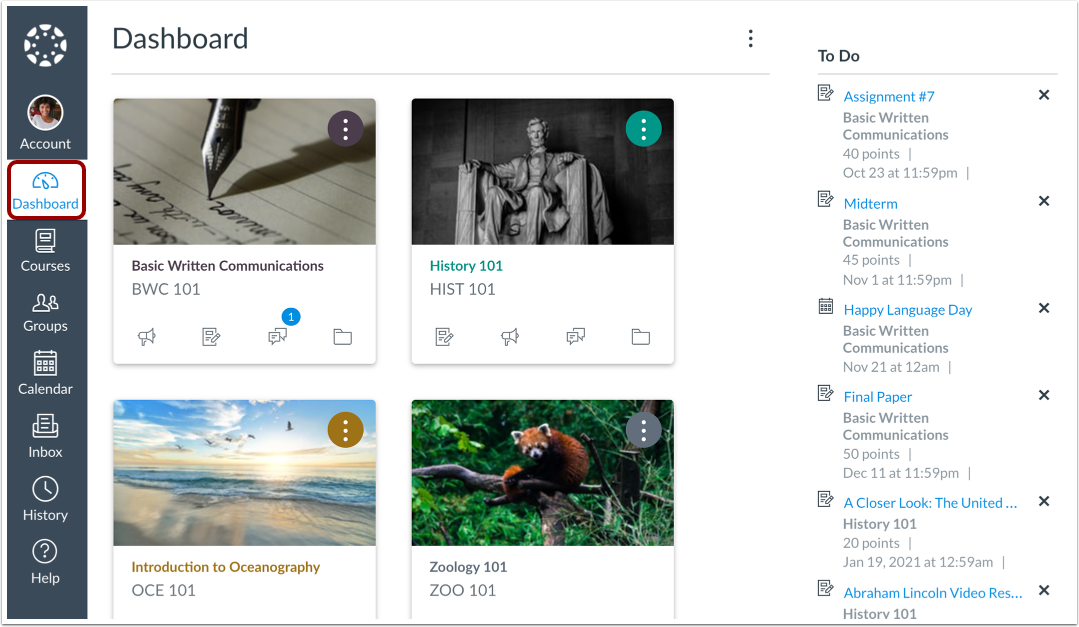Click the discussion notification badge showing 1

click(290, 316)
